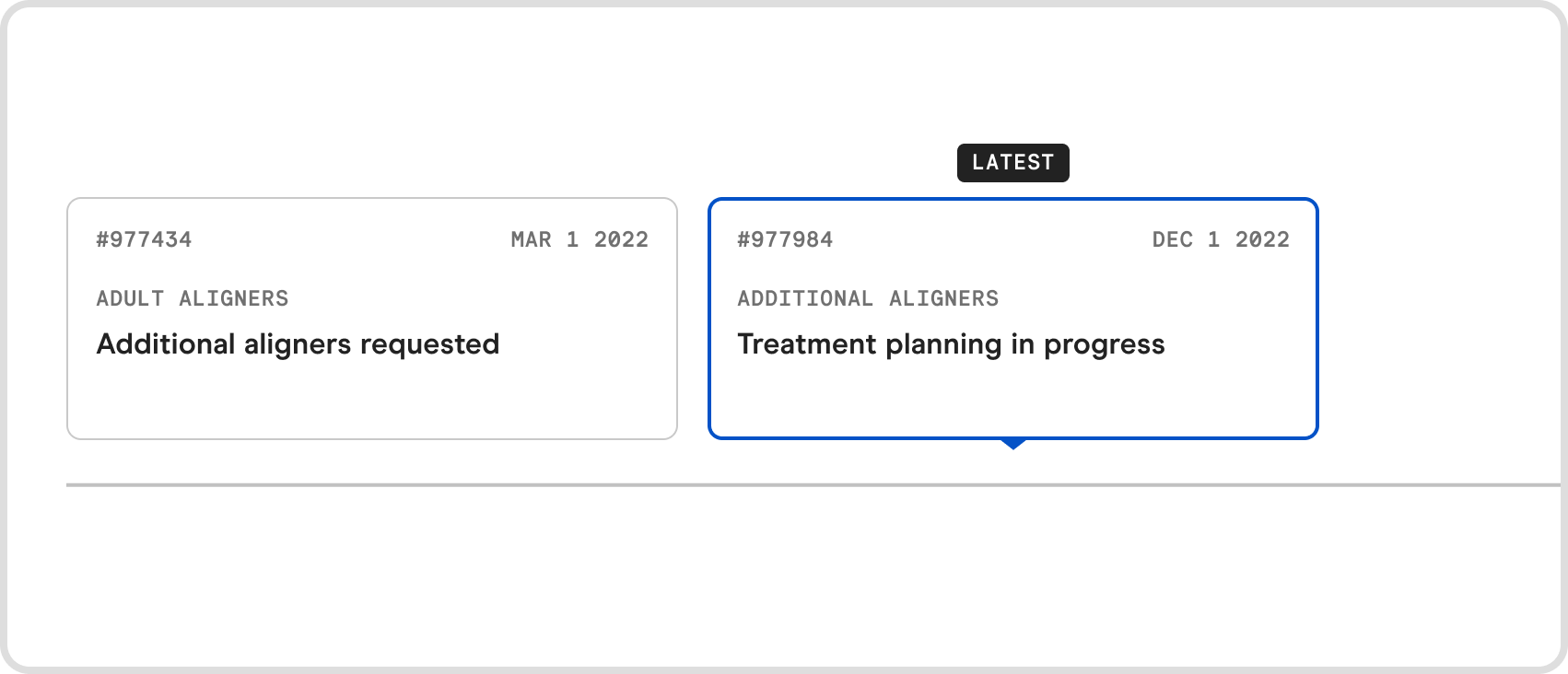Click the word 'Treatment' in the latest card
Viewport: 1568px width, 674px height.
(806, 344)
